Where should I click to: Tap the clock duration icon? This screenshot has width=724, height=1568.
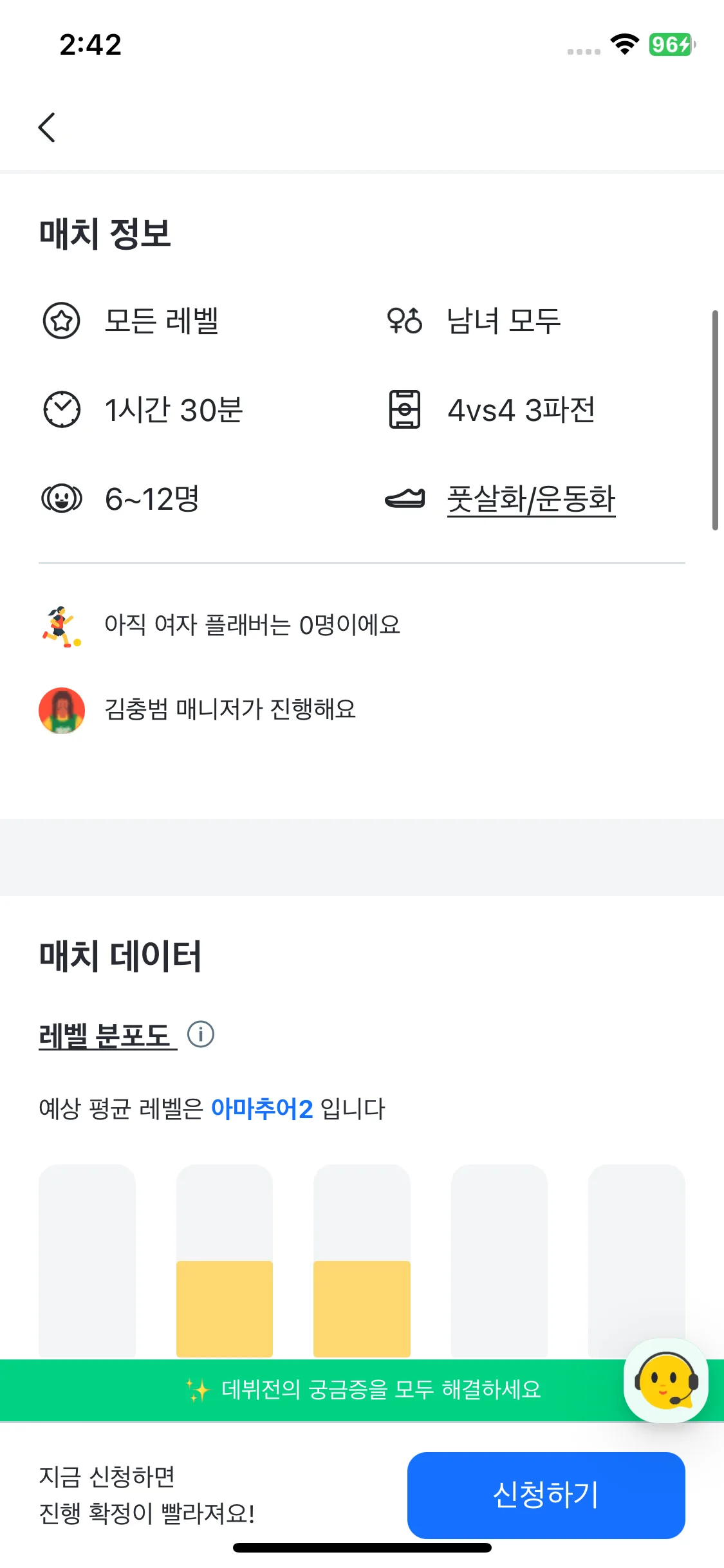pyautogui.click(x=62, y=409)
